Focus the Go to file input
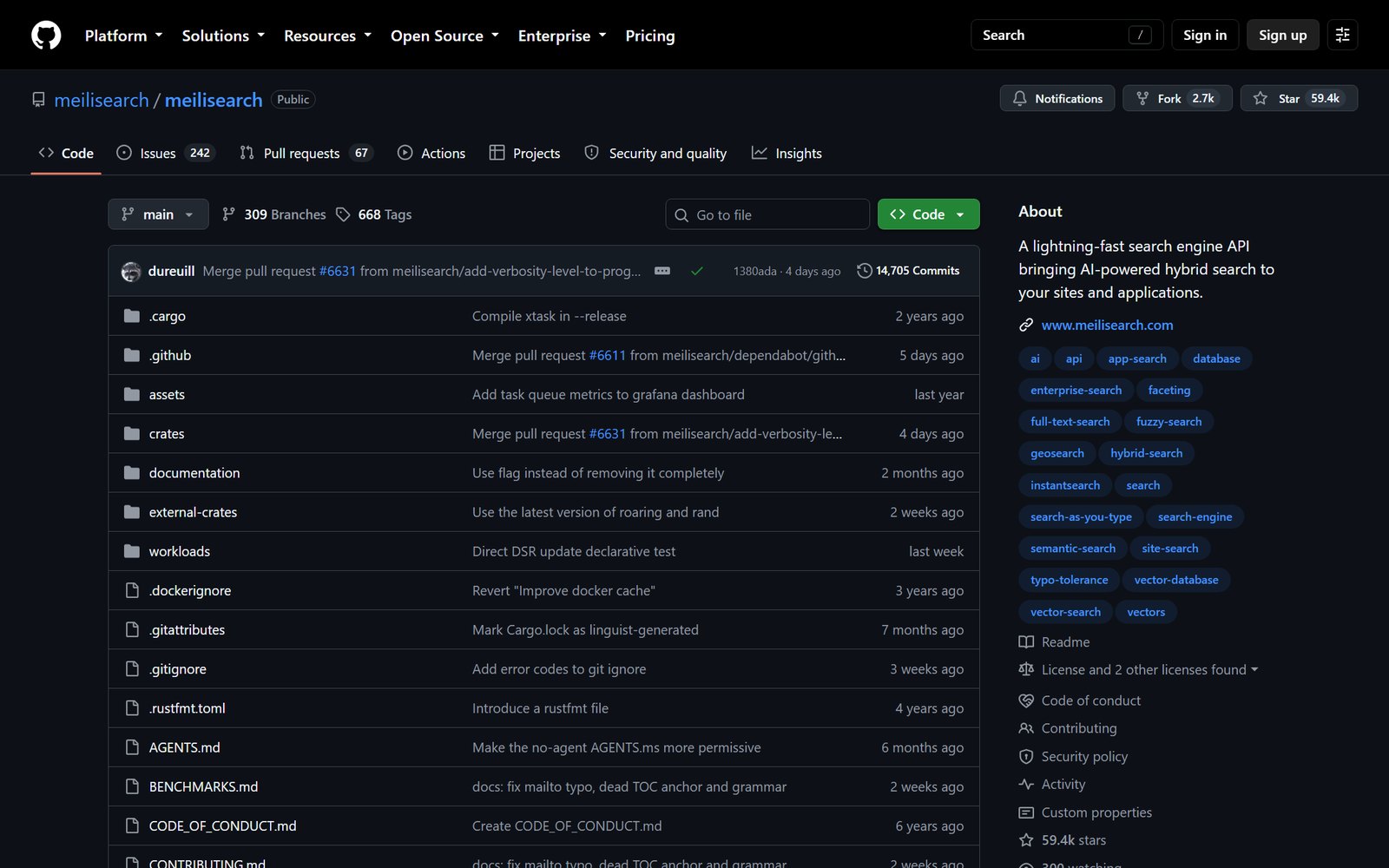Screen dimensions: 1389x868 pyautogui.click(x=767, y=214)
